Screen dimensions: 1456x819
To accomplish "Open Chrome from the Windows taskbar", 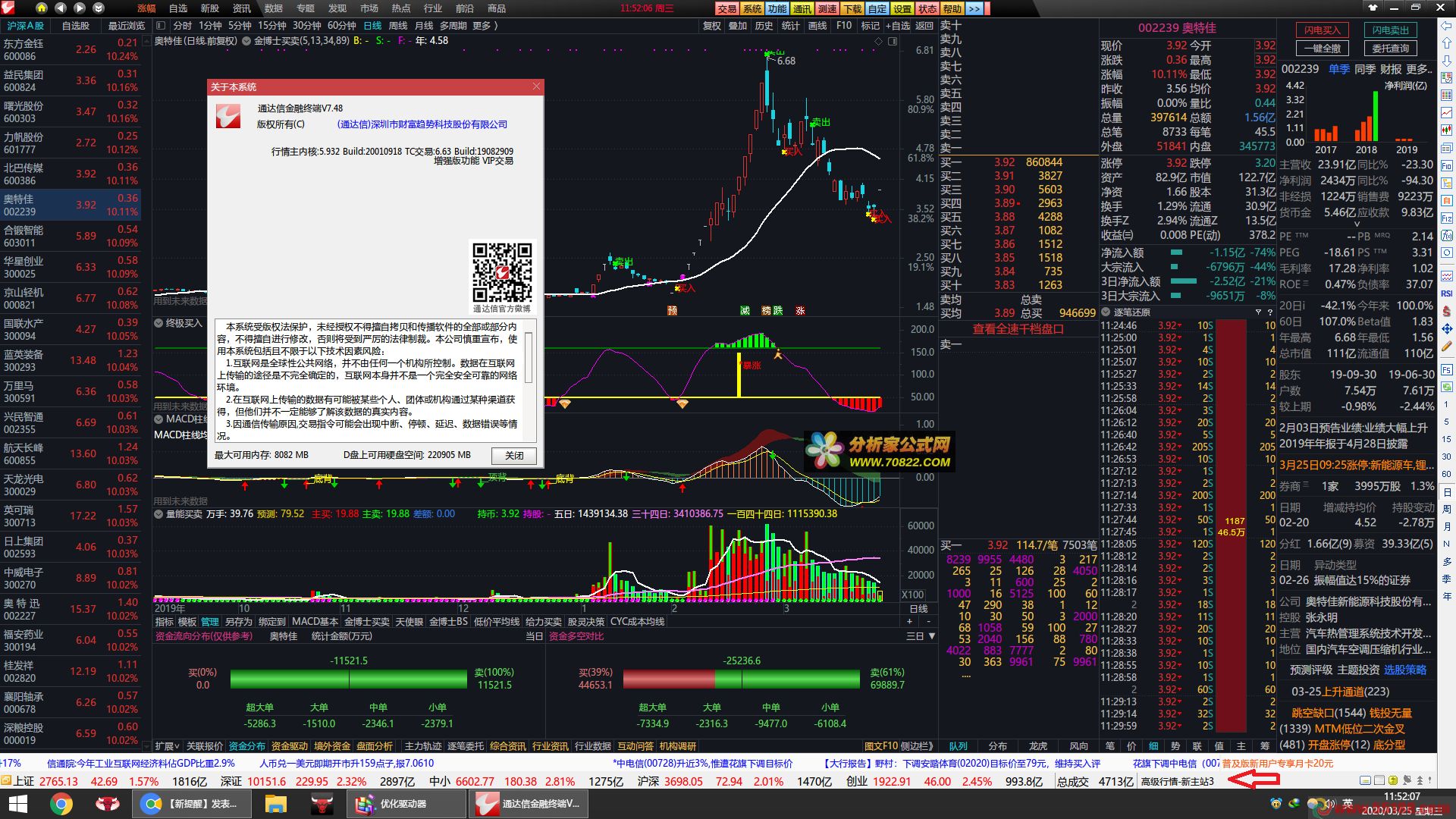I will [61, 804].
